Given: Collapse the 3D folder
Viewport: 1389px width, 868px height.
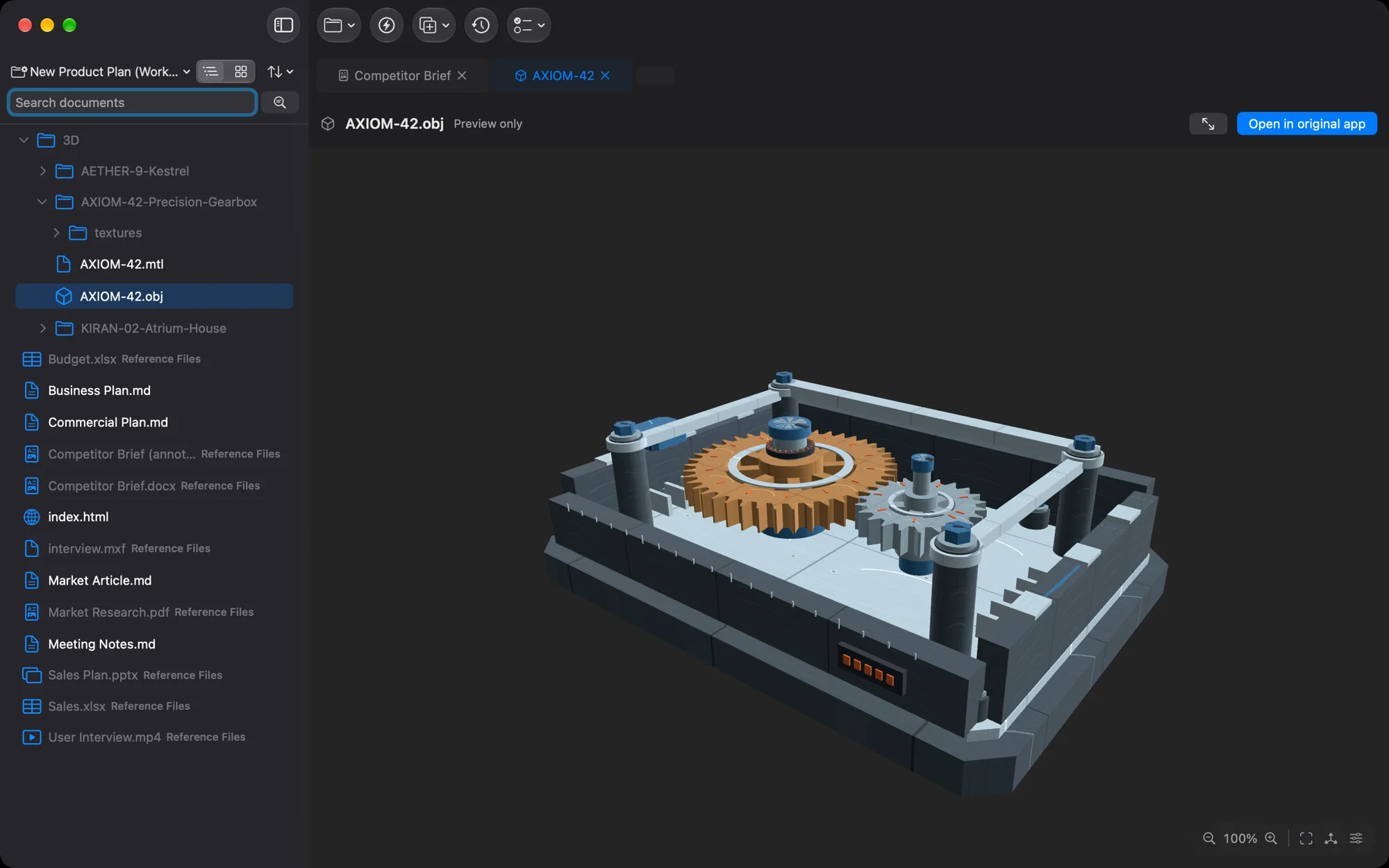Looking at the screenshot, I should [x=24, y=140].
